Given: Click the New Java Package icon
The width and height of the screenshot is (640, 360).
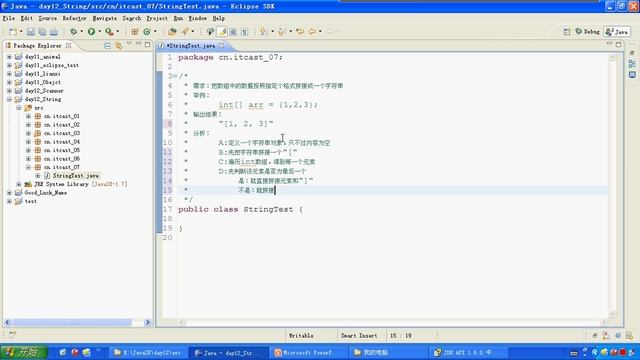Looking at the screenshot, I should pyautogui.click(x=134, y=31).
